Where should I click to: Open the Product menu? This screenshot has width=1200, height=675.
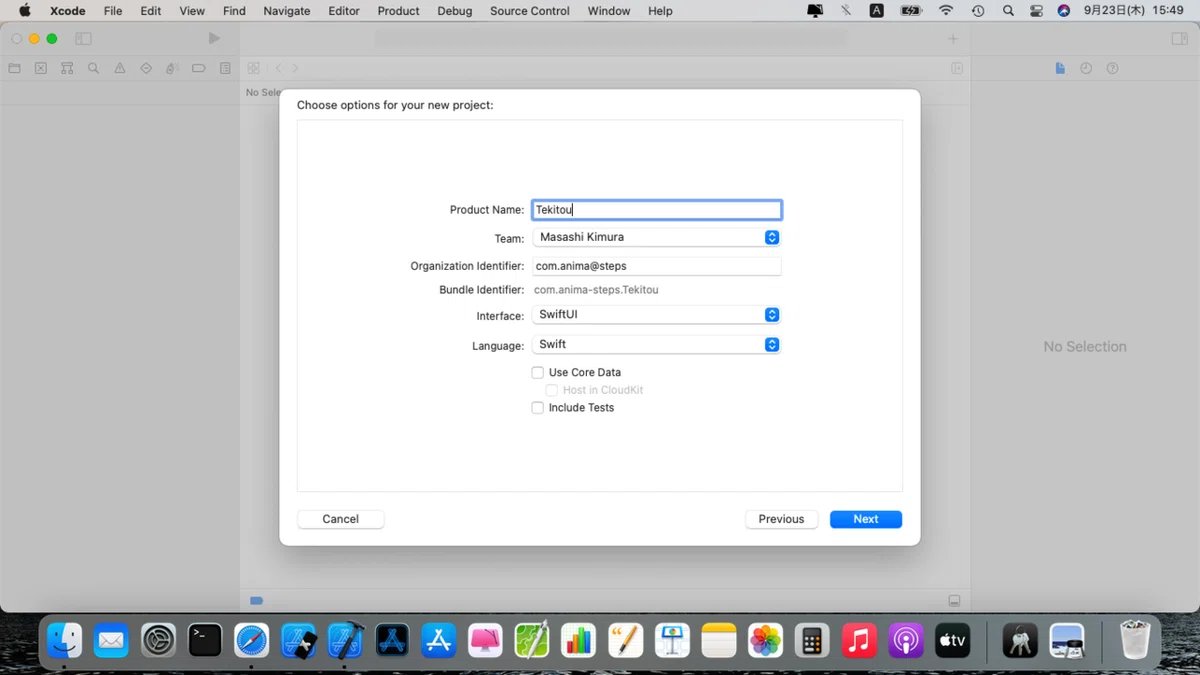coord(399,11)
